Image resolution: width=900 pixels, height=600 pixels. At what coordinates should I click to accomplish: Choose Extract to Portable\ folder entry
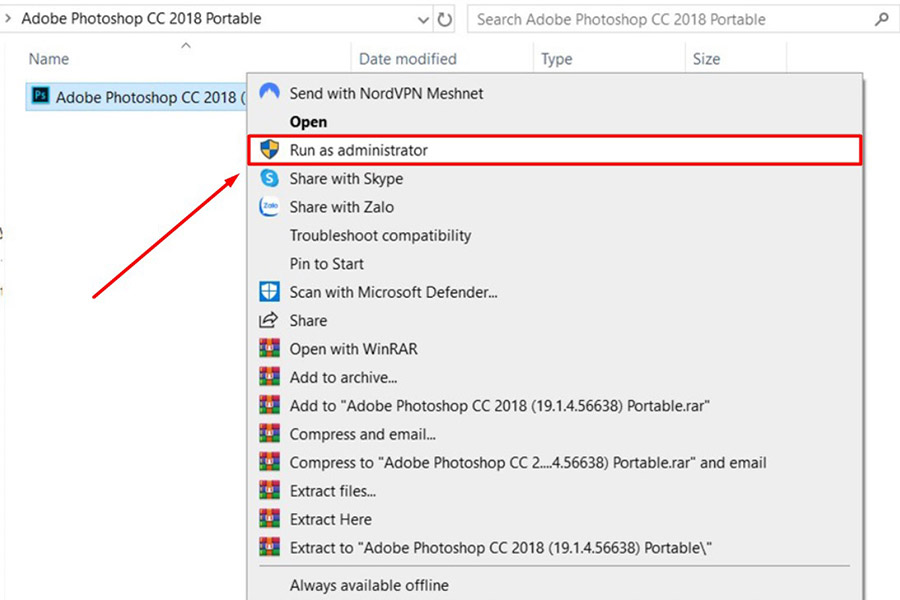(x=554, y=548)
